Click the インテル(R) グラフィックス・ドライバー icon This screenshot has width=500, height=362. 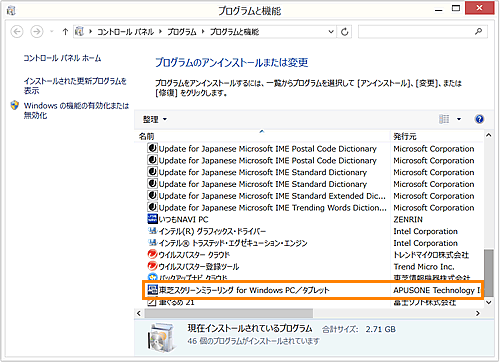[x=152, y=231]
